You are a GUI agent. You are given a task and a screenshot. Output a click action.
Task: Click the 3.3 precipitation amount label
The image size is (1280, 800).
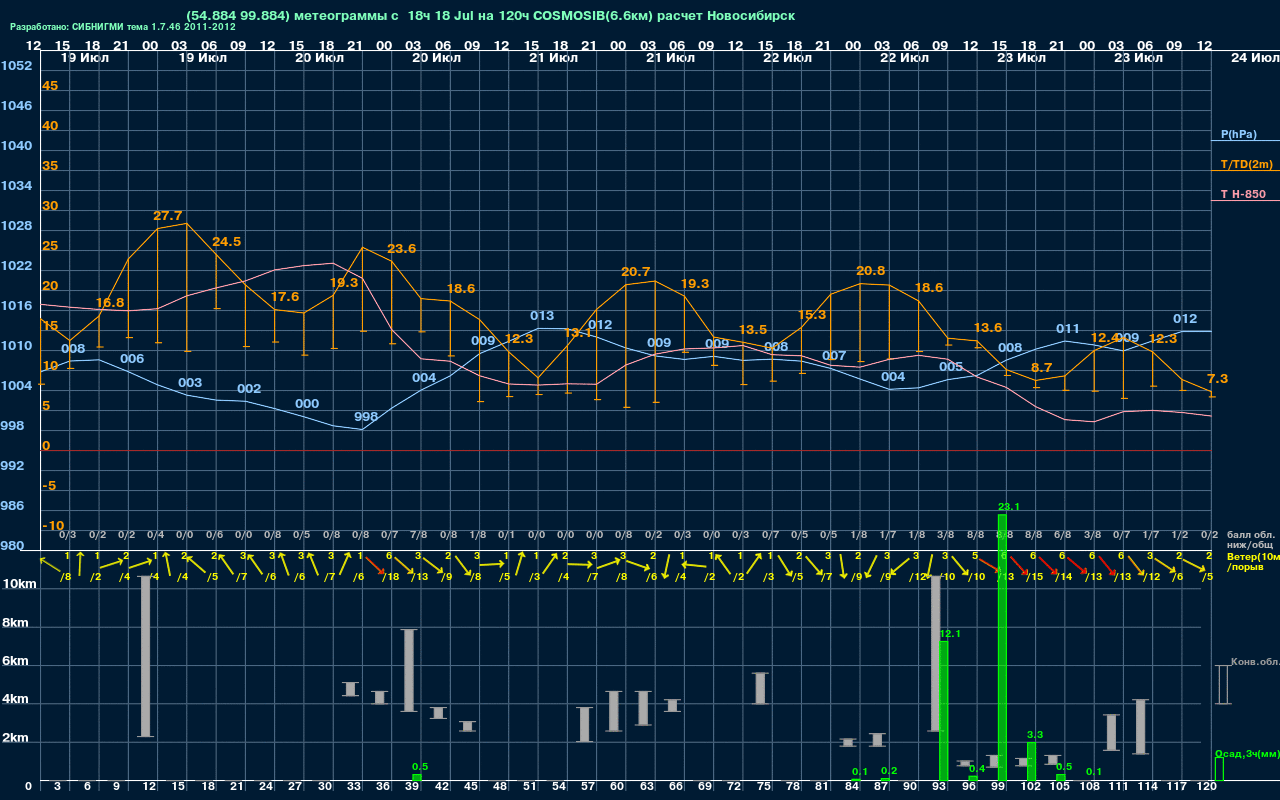[1035, 735]
